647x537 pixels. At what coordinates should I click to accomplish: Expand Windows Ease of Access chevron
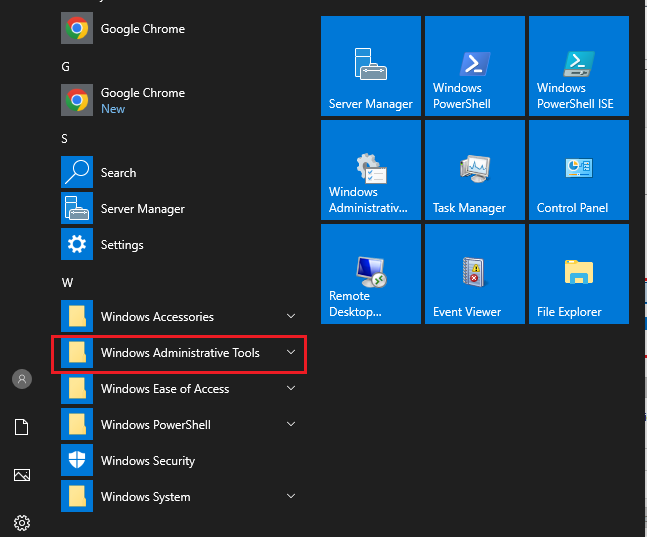click(x=291, y=388)
